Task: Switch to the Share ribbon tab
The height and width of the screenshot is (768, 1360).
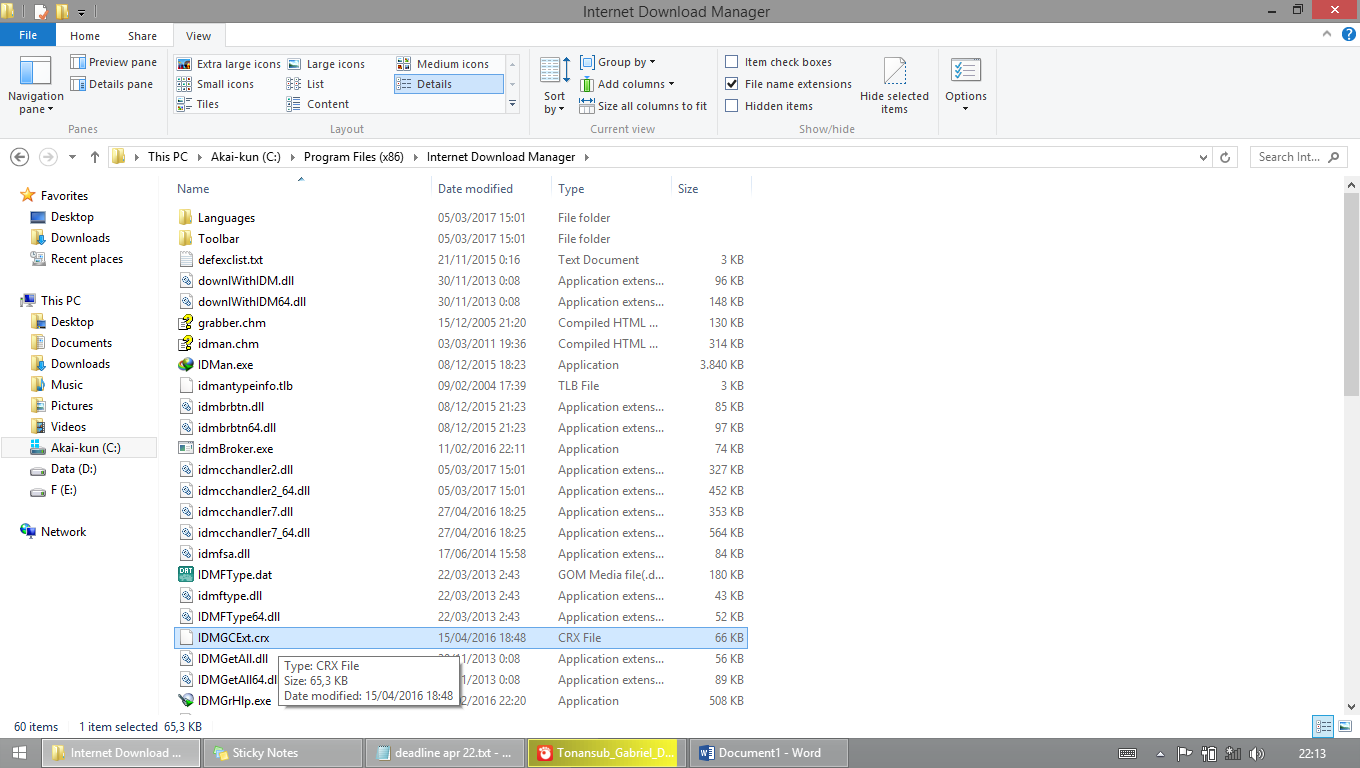Action: click(x=142, y=36)
